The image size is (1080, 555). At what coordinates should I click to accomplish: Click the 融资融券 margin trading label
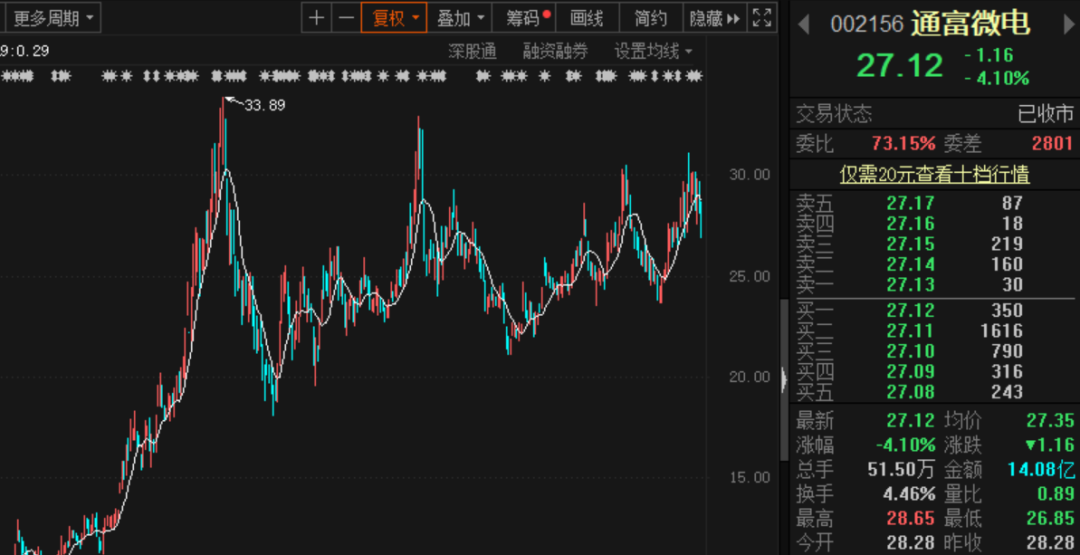[555, 51]
